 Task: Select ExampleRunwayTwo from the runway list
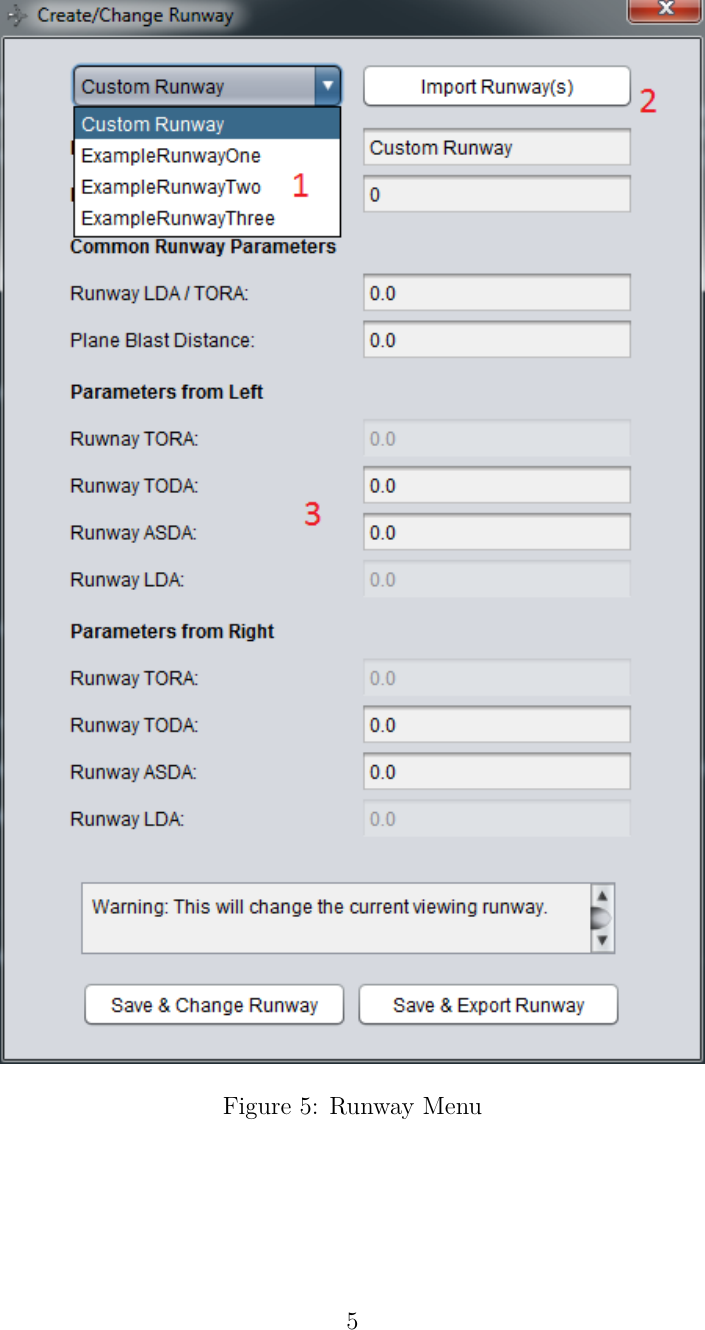click(x=171, y=187)
